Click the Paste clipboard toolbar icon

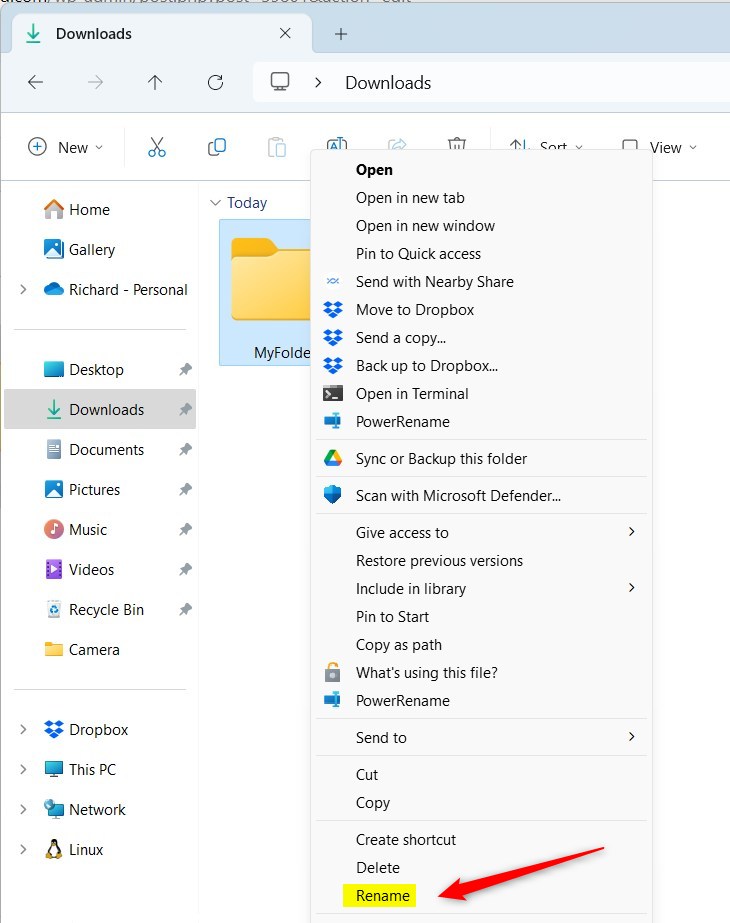coord(277,147)
